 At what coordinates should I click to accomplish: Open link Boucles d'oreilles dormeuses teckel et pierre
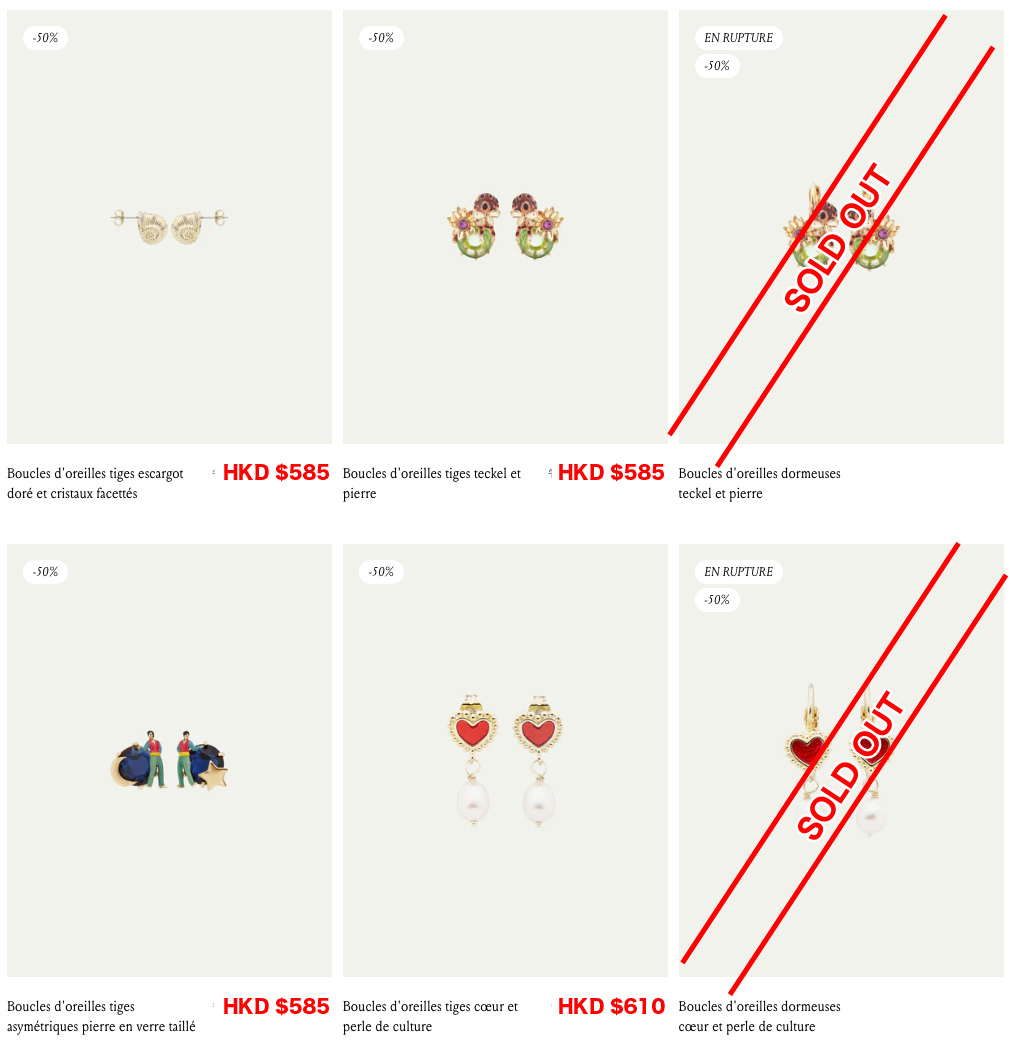[759, 483]
